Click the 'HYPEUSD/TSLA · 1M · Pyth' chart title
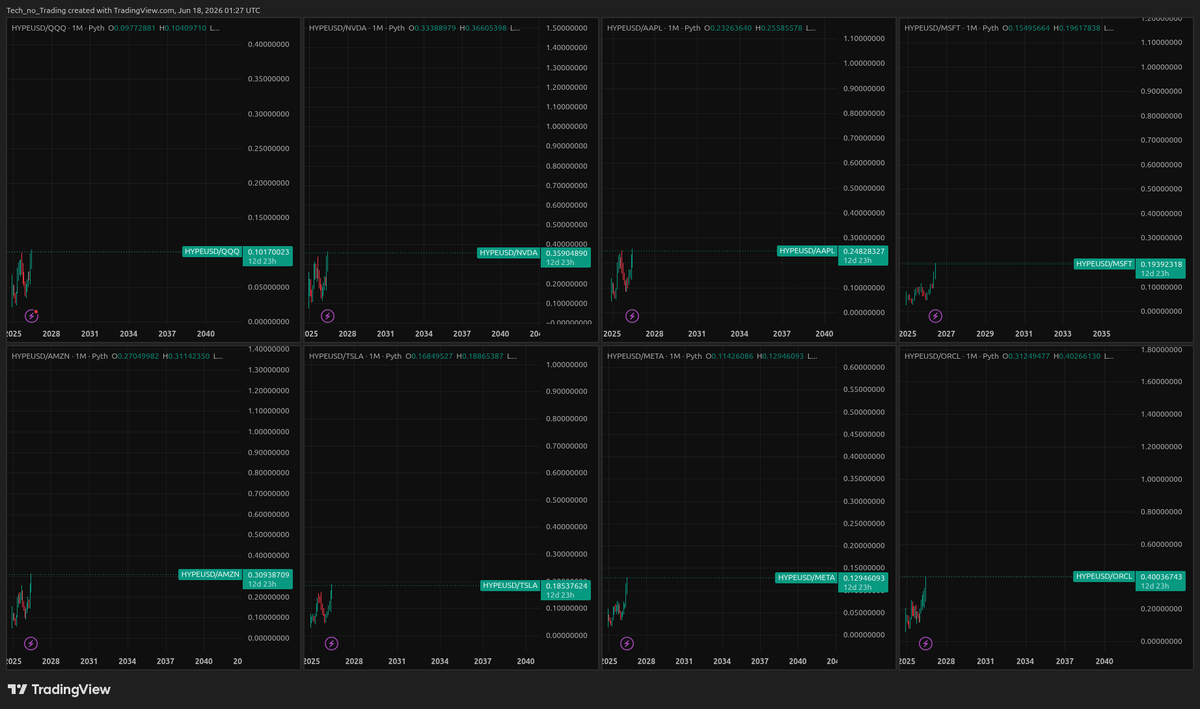The width and height of the screenshot is (1200, 709). pos(355,356)
